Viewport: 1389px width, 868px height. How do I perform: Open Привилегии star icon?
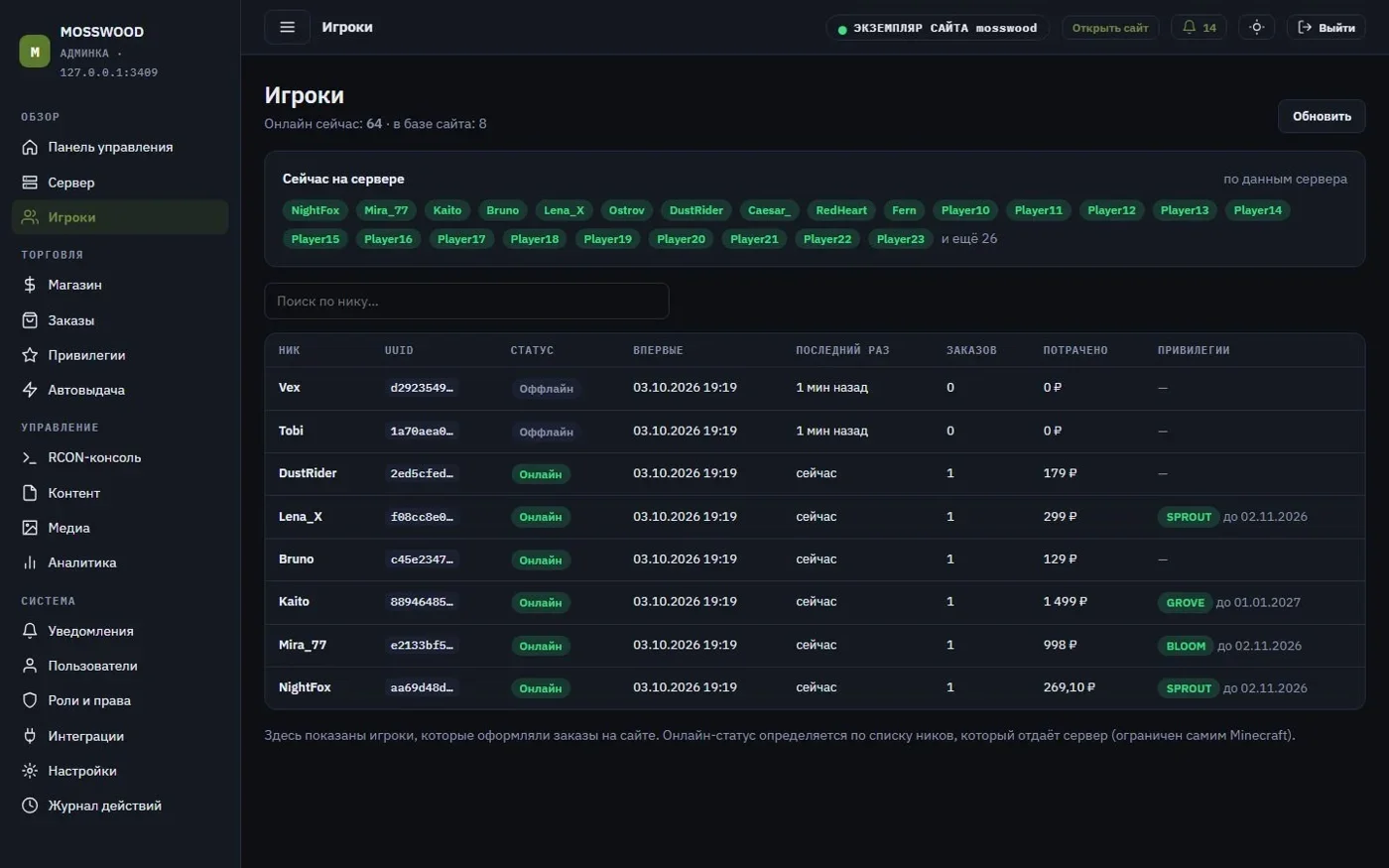[x=30, y=355]
